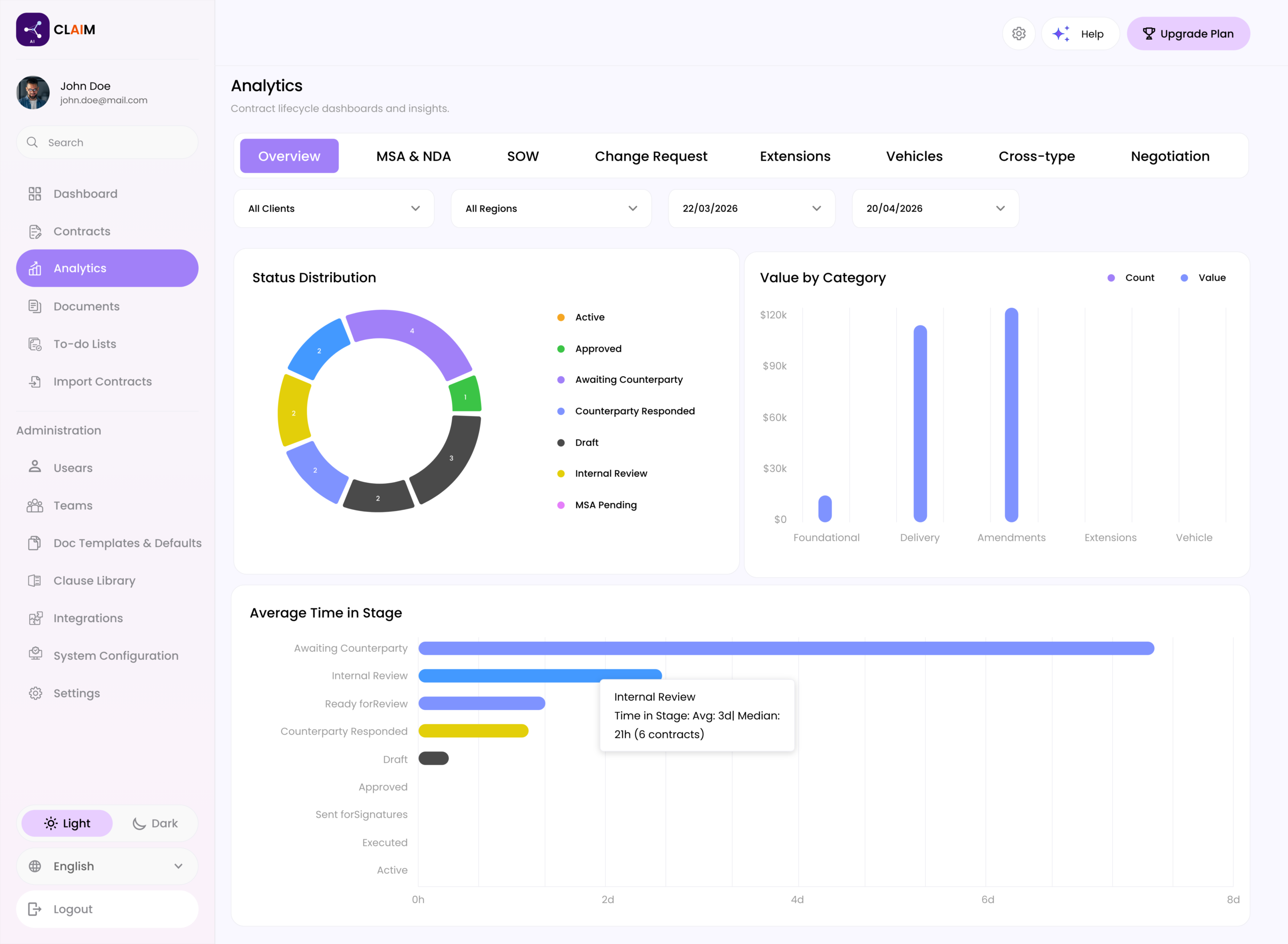This screenshot has width=1288, height=944.
Task: Open the 22/03/2026 start date dropdown
Action: (752, 209)
